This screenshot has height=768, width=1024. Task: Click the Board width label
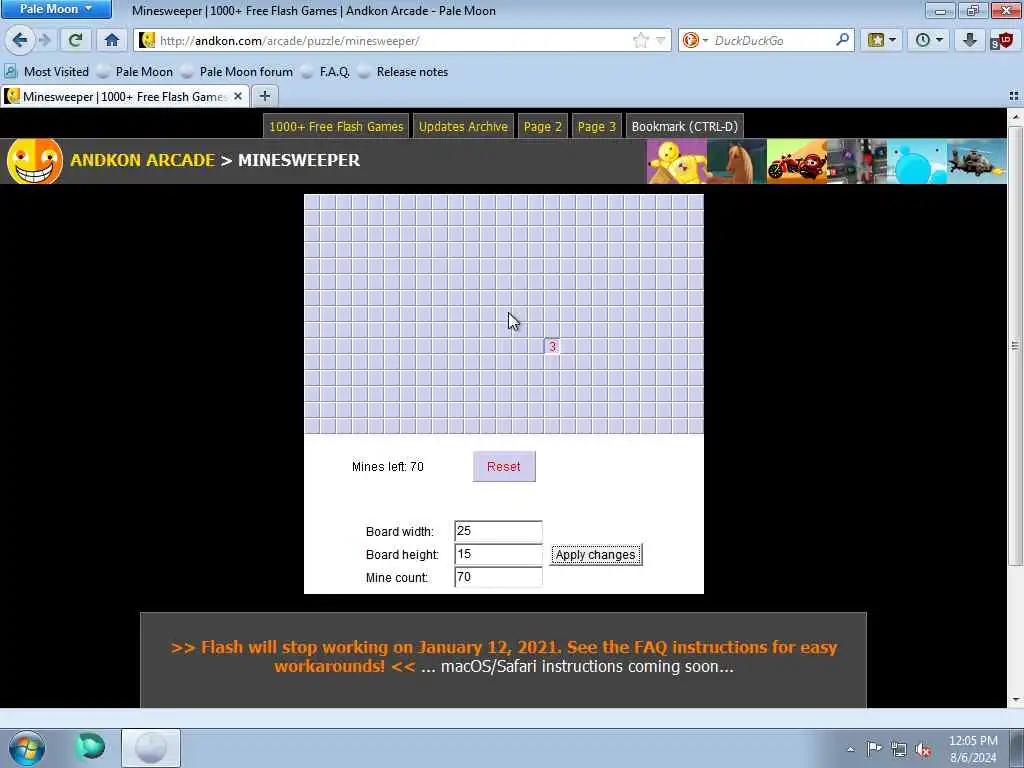(400, 532)
